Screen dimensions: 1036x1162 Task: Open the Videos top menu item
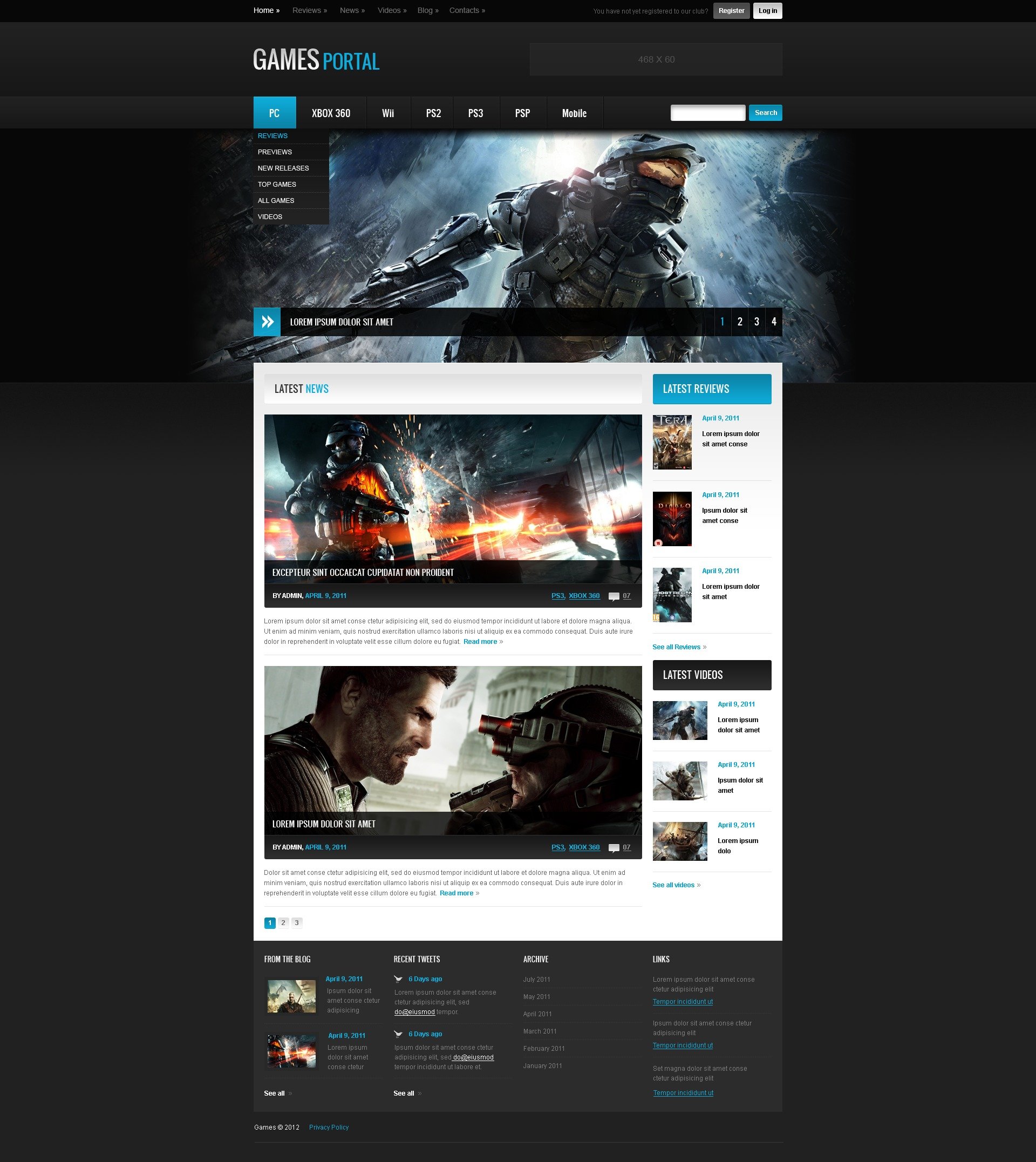pos(392,10)
